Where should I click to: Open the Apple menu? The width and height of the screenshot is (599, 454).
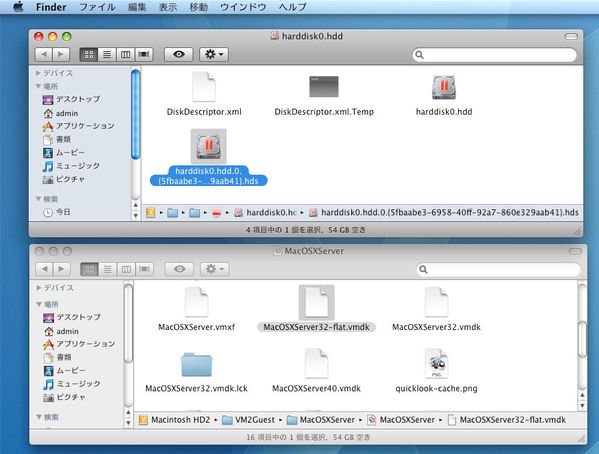pos(18,7)
